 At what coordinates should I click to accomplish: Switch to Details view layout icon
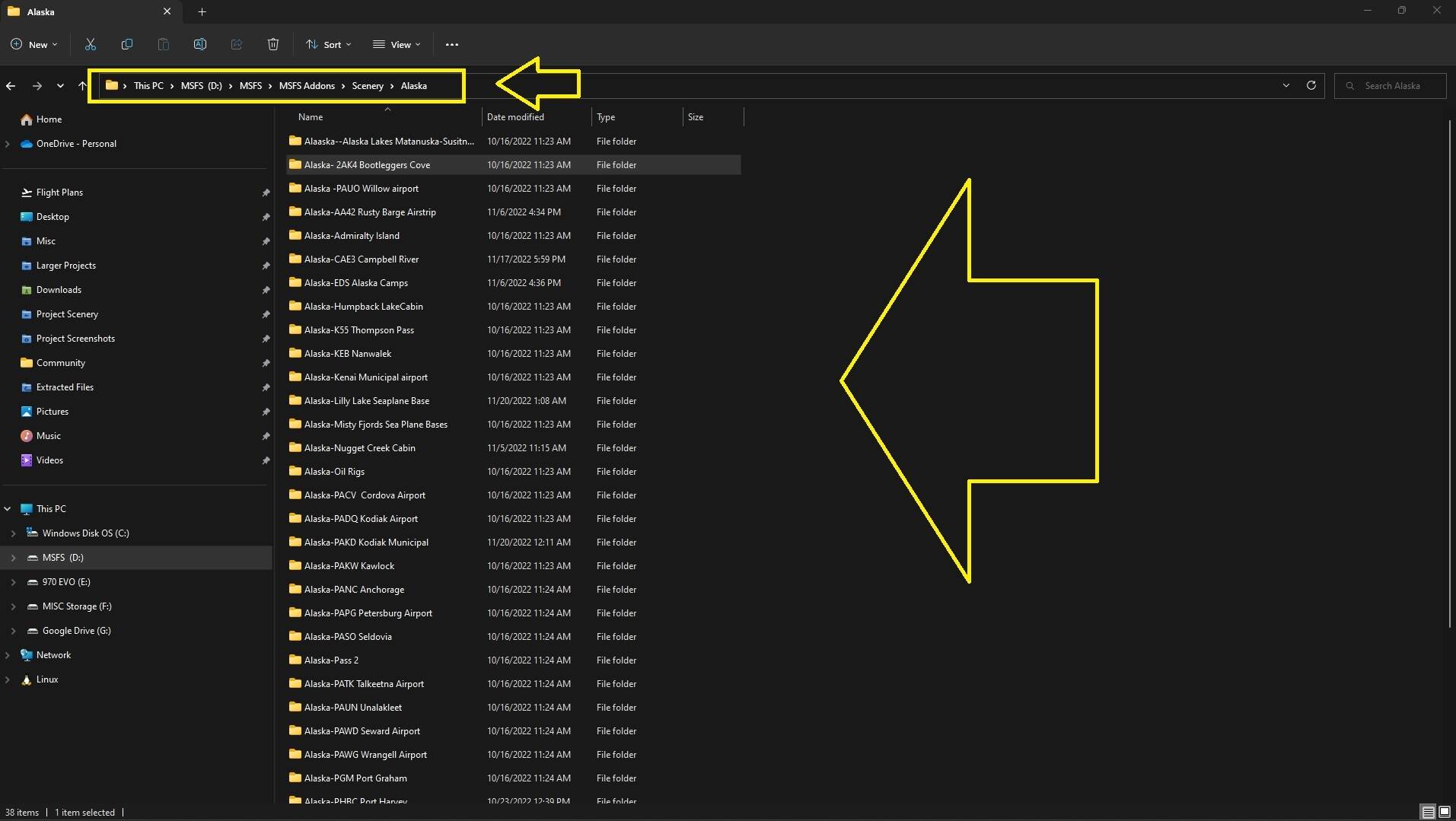1429,812
